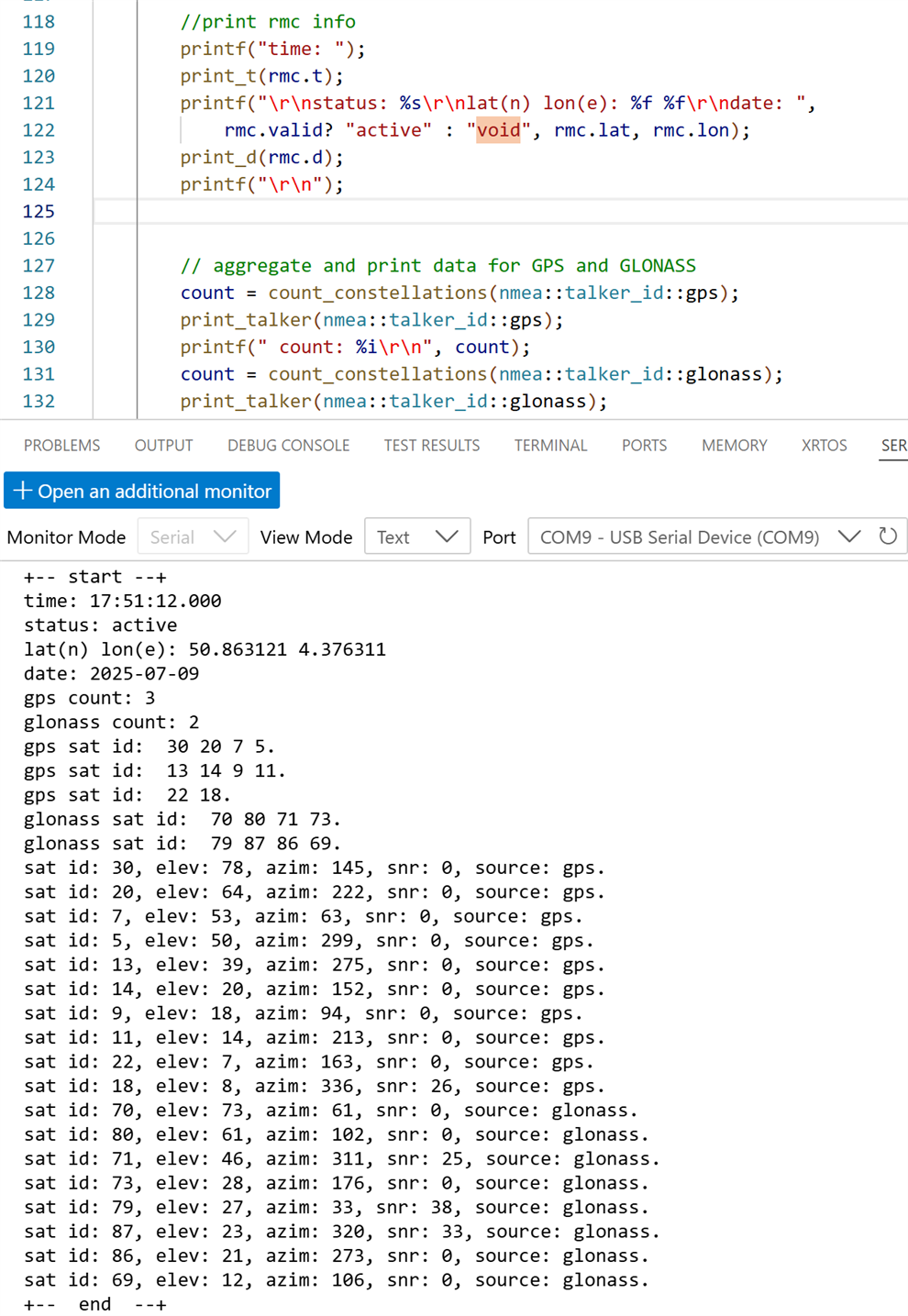908x1316 pixels.
Task: Expand the View Mode Text dropdown
Action: [416, 537]
